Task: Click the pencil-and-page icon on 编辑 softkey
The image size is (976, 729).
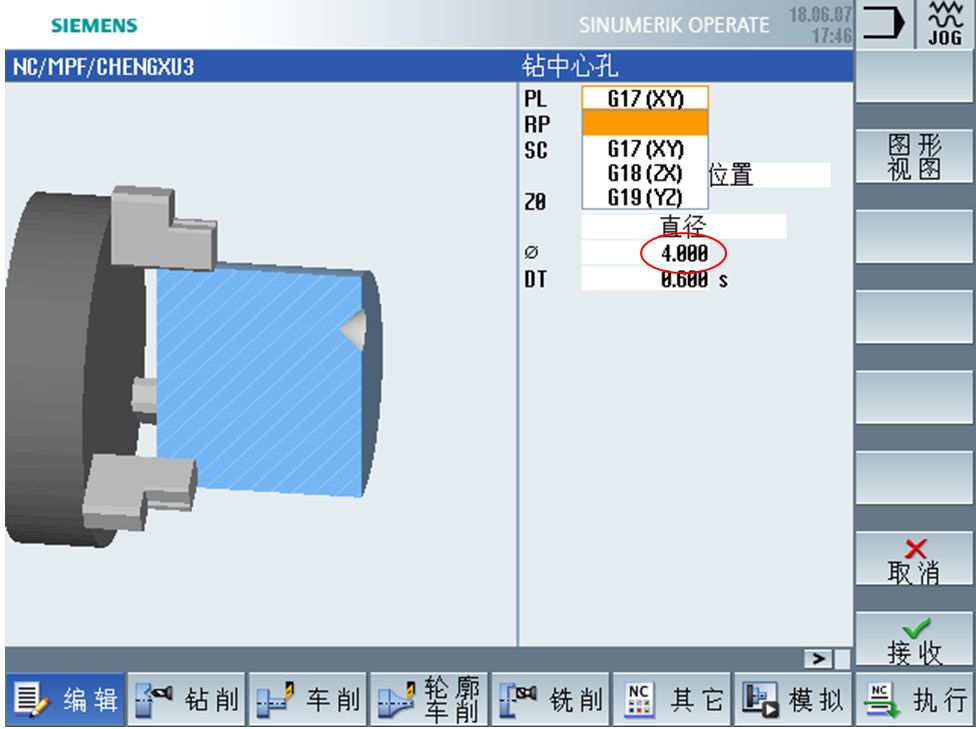Action: 30,699
